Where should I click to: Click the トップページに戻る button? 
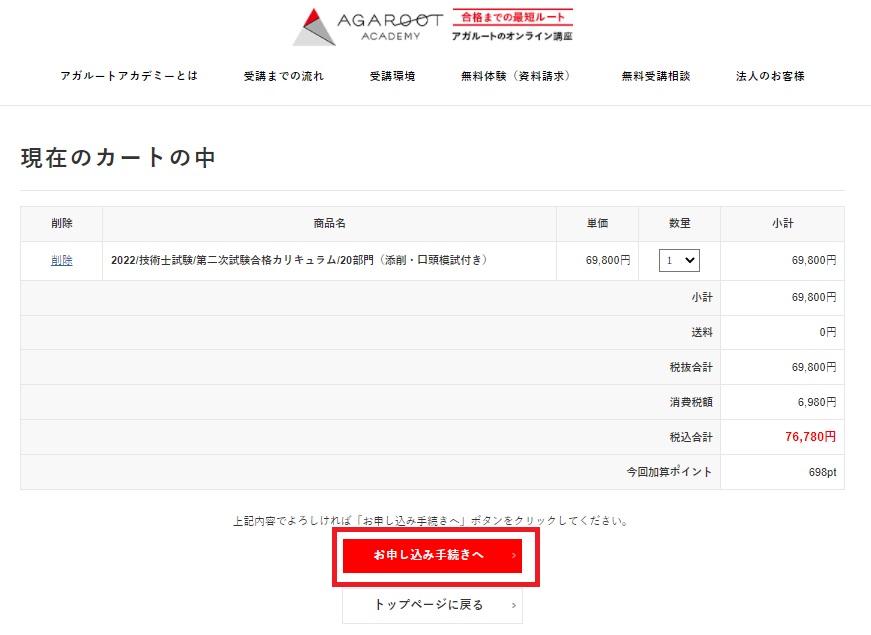[432, 605]
